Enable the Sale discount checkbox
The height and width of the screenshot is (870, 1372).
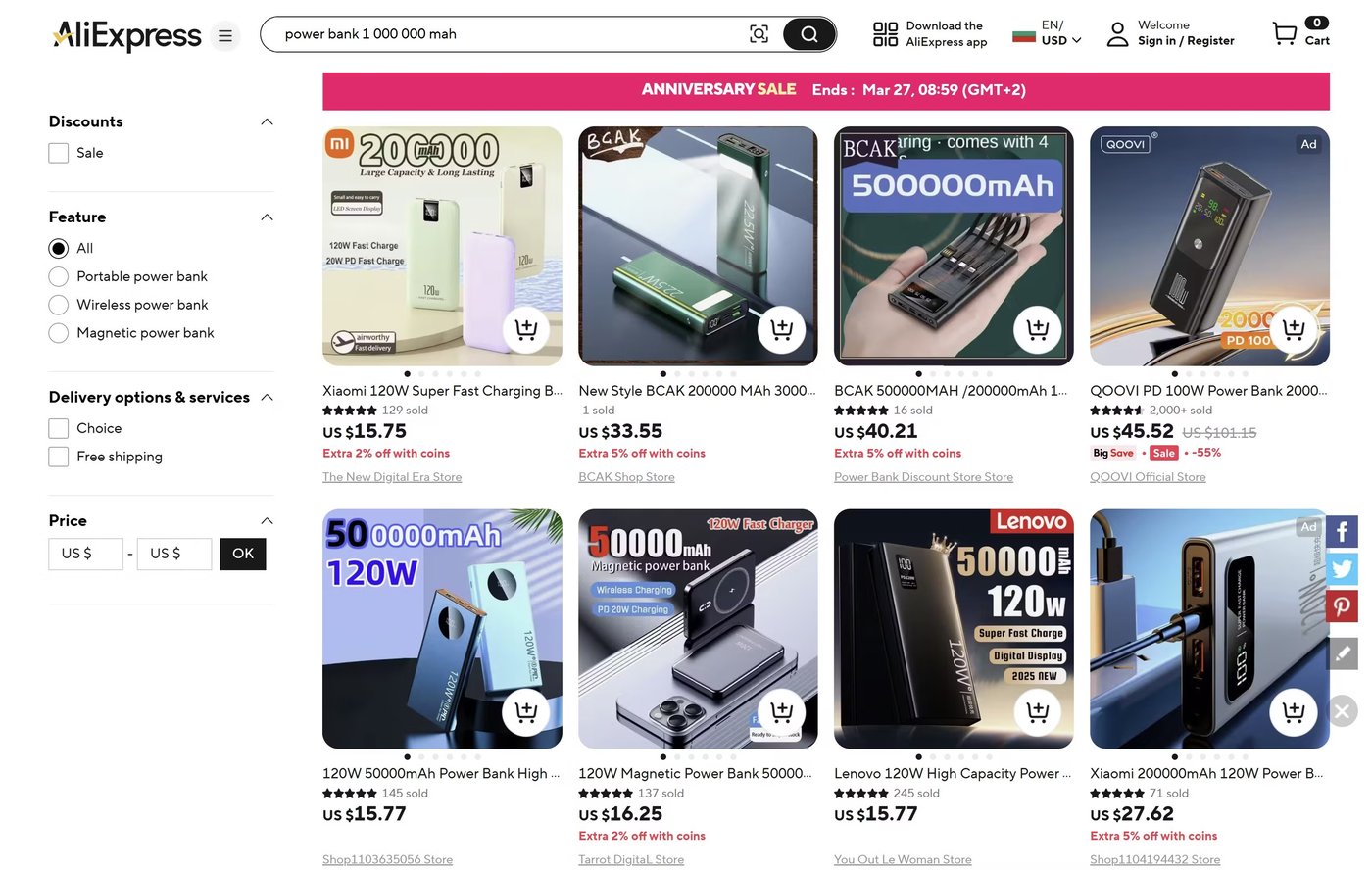click(x=59, y=153)
